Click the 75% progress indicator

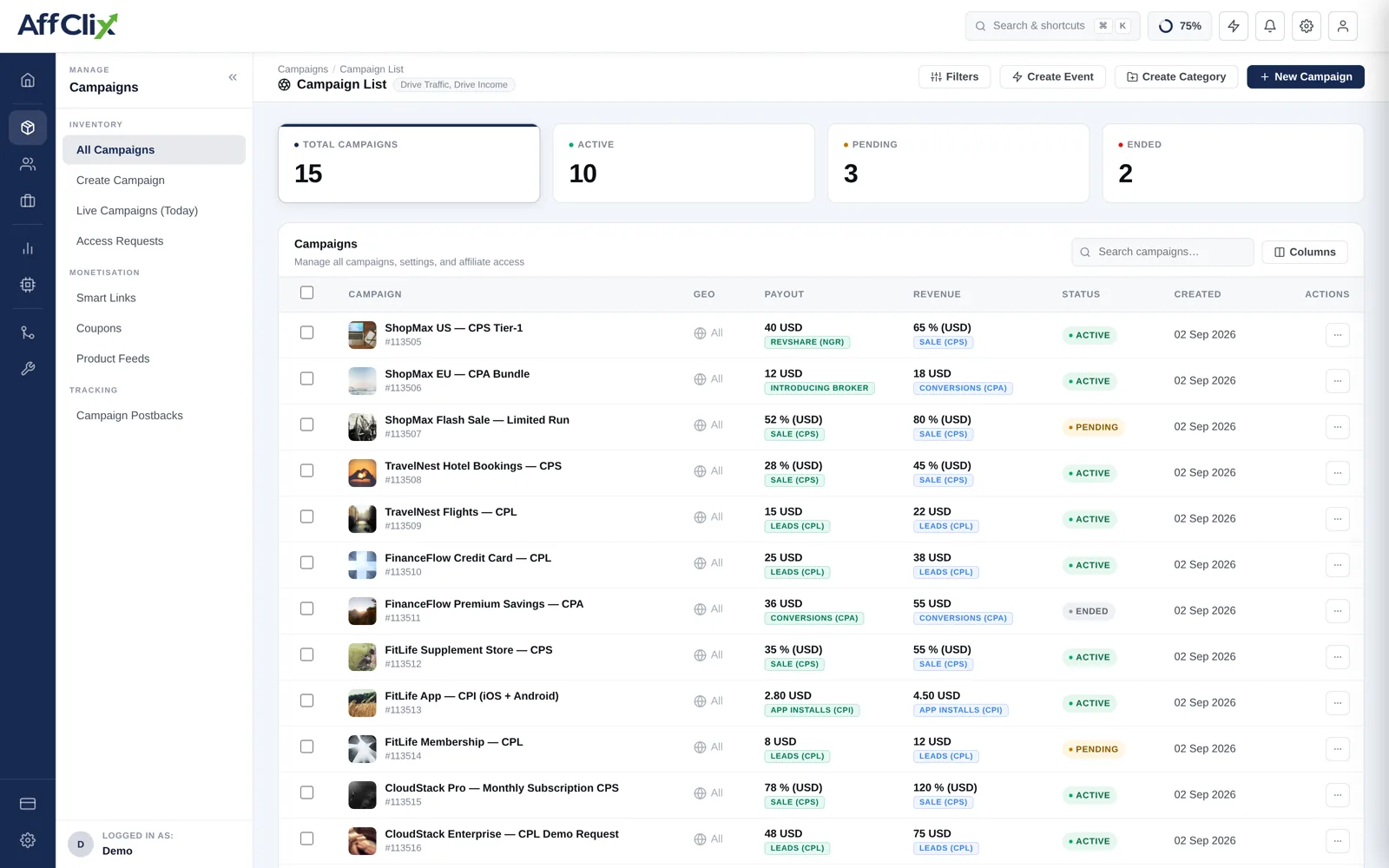pos(1180,26)
